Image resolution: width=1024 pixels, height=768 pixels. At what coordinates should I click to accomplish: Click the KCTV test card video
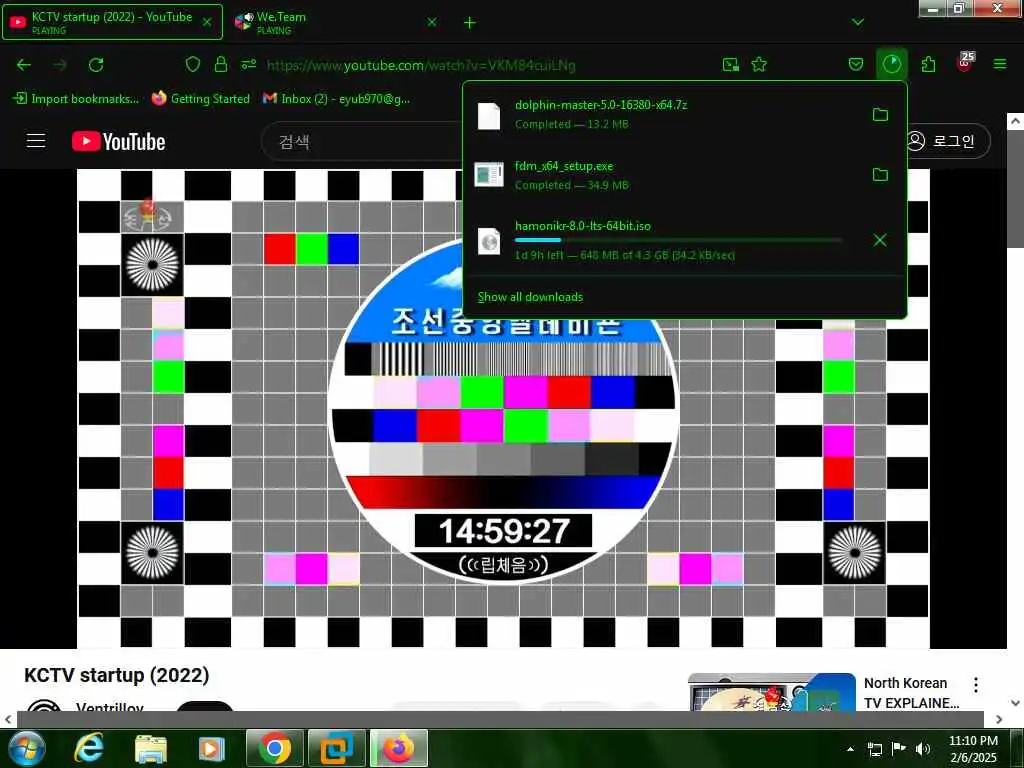tap(503, 408)
